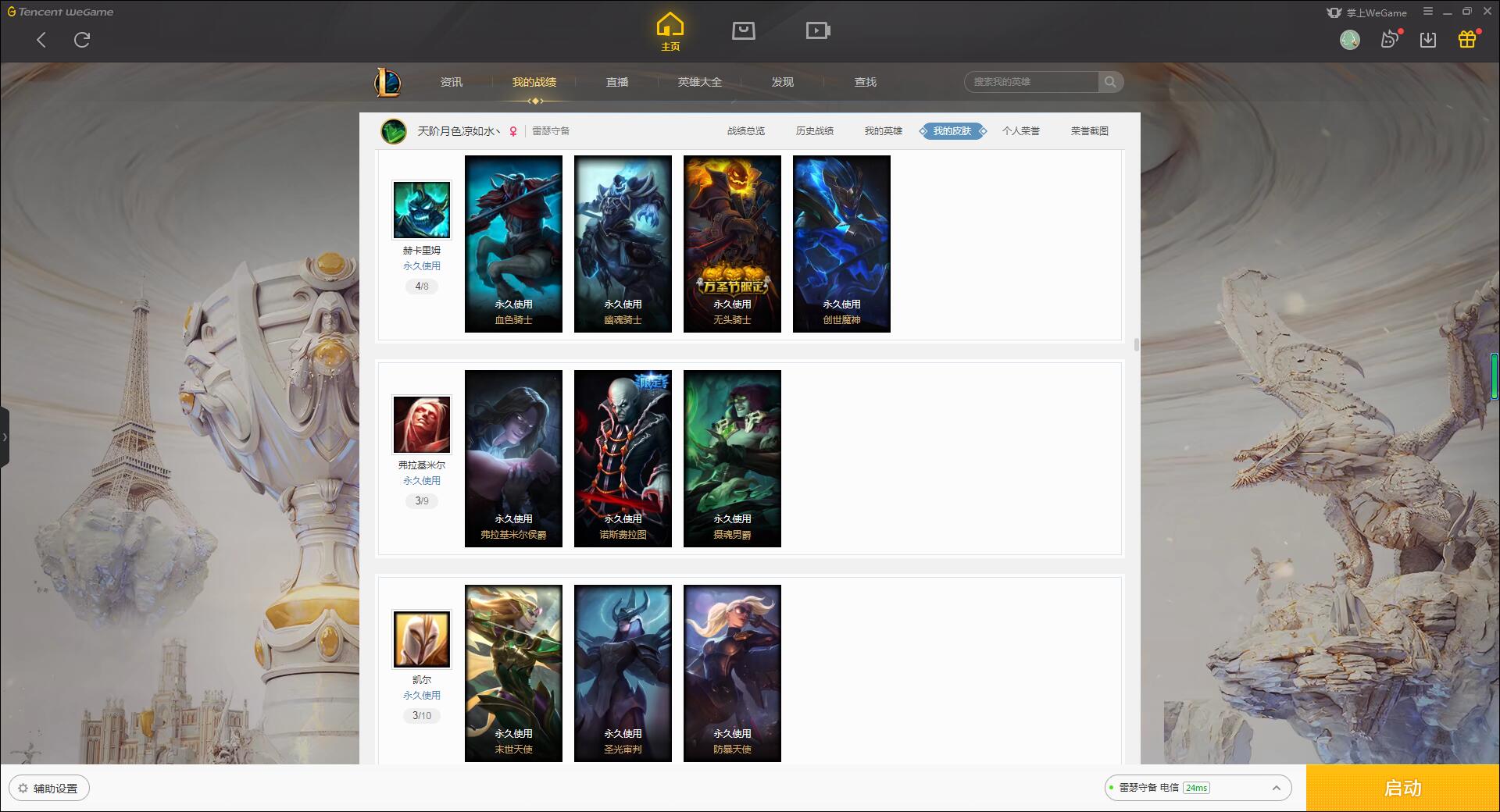Open the 直播 navigation tab
This screenshot has height=812, width=1500.
617,82
